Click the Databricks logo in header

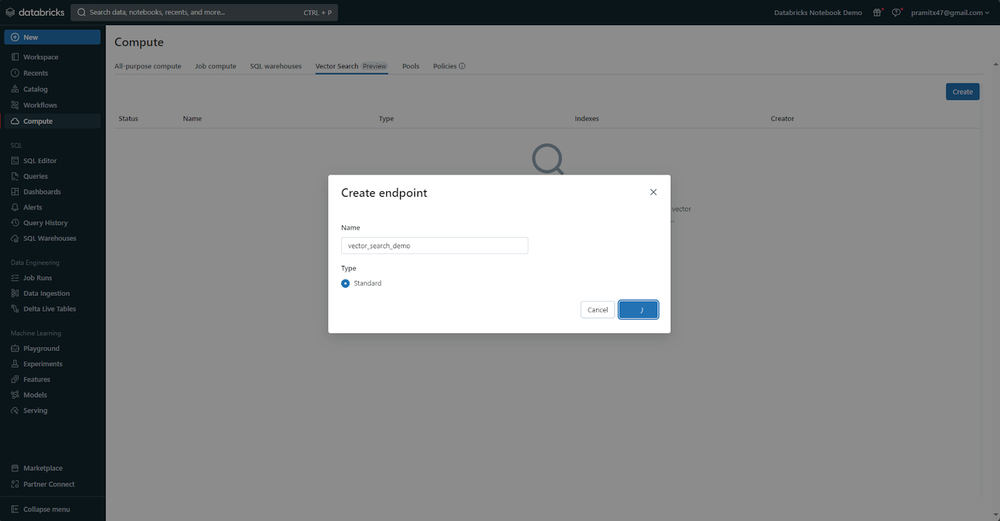35,12
